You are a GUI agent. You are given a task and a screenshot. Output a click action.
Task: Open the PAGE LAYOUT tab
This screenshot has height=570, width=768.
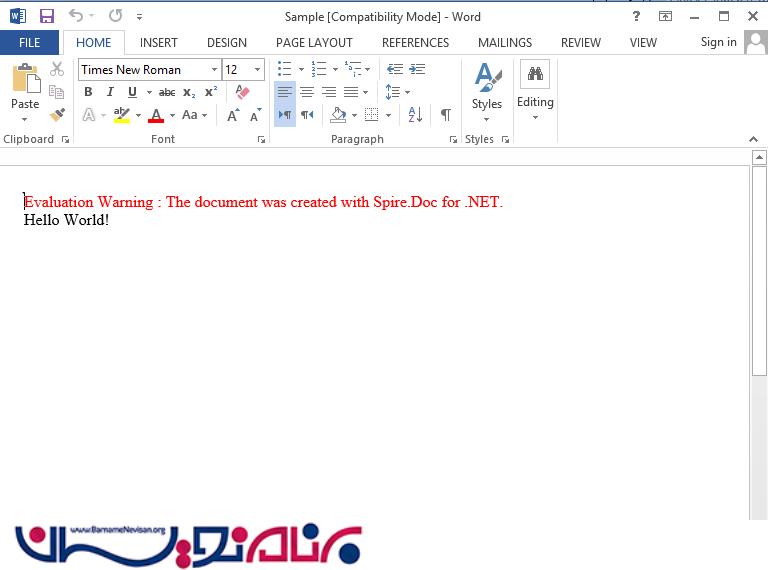click(x=314, y=43)
